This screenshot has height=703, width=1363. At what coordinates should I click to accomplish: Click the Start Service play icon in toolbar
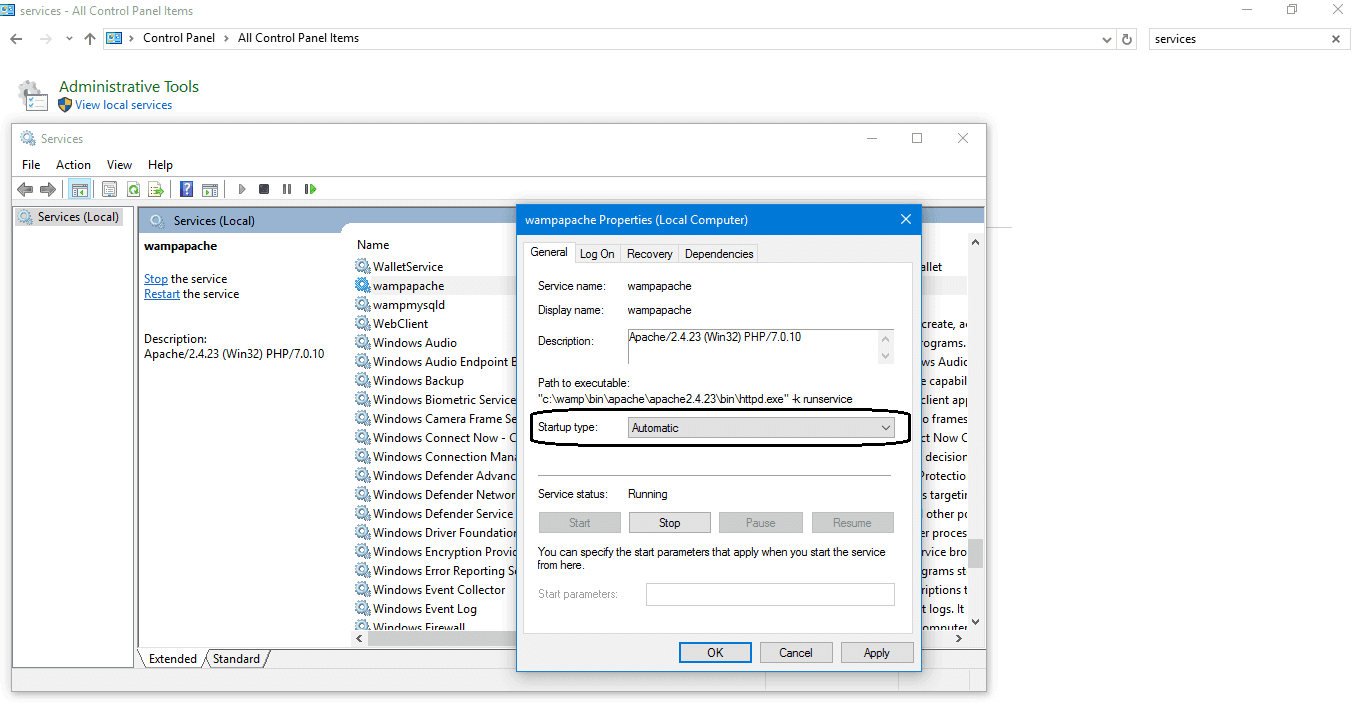click(x=241, y=189)
